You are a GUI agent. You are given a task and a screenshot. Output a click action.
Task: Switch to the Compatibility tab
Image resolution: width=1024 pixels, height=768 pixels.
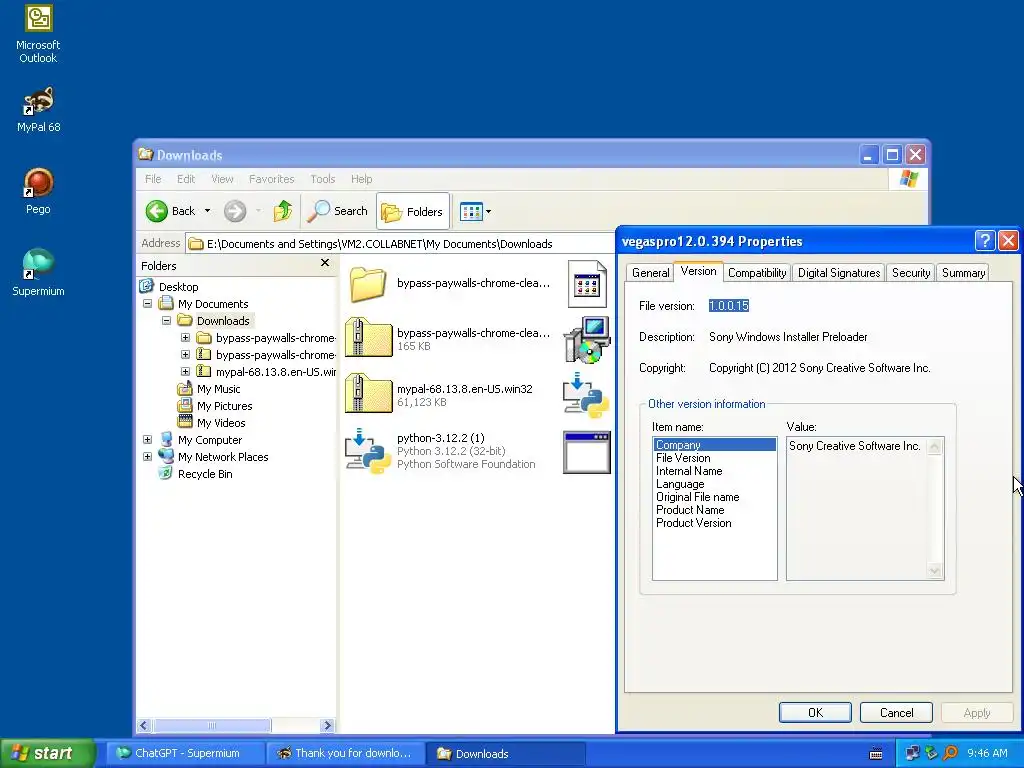tap(757, 273)
